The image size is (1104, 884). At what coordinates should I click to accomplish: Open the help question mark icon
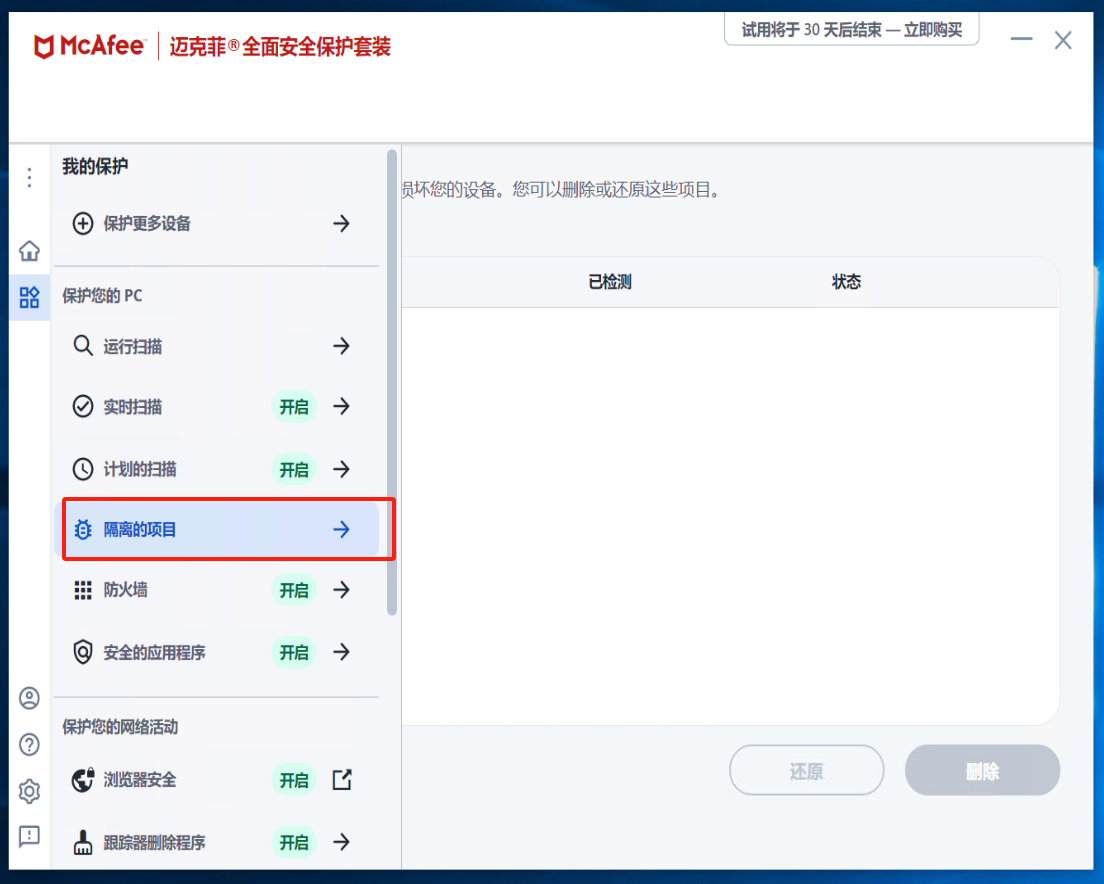[x=29, y=745]
